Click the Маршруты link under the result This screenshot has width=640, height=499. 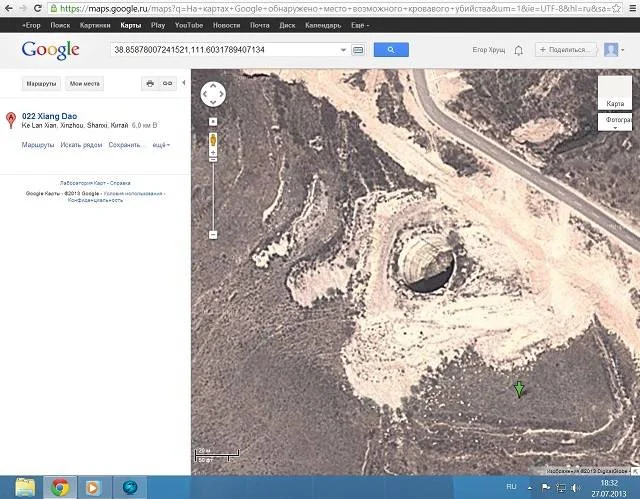point(38,145)
